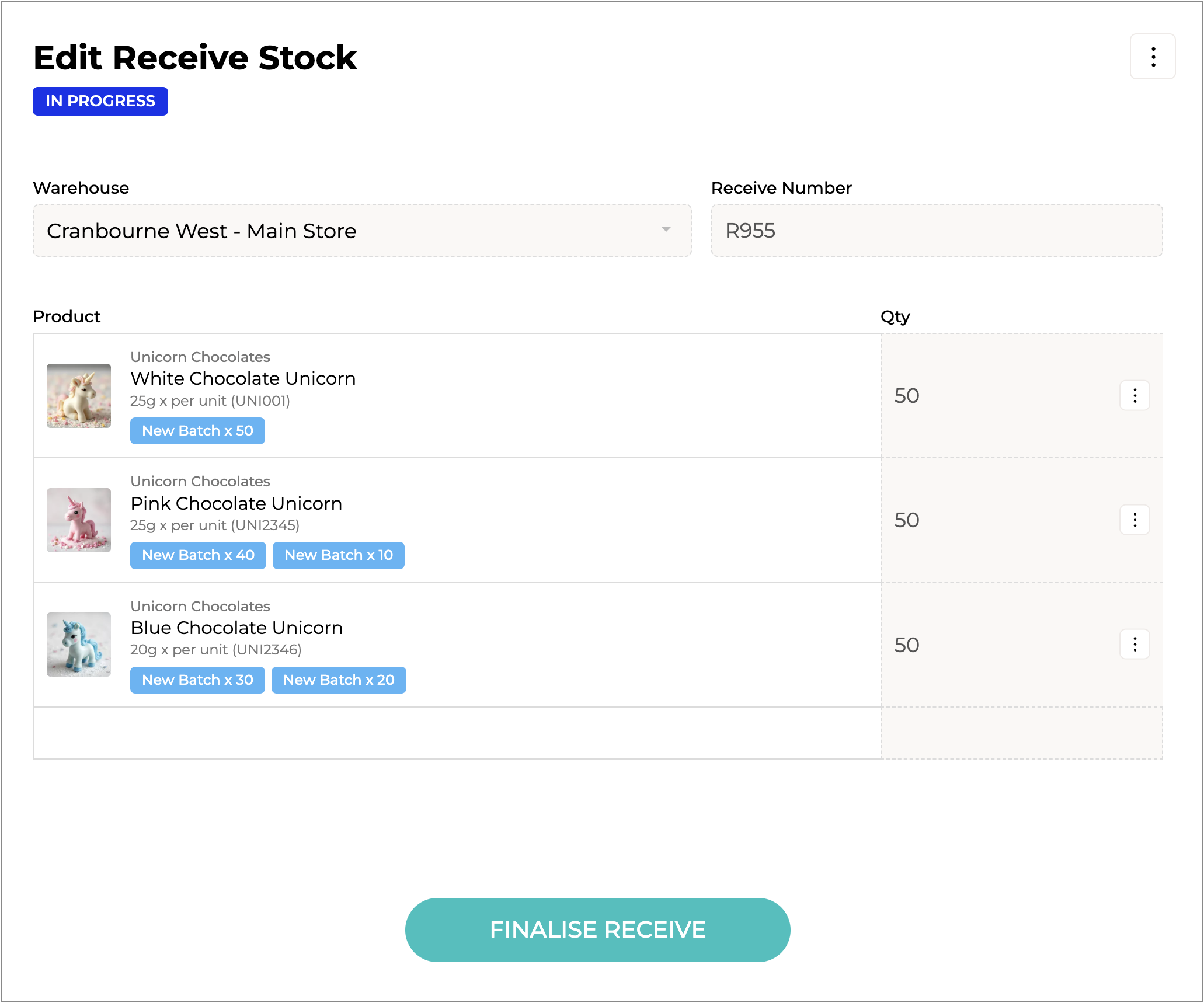Viewport: 1204px width, 1003px height.
Task: Click the Receive Number R955 field
Action: (x=936, y=231)
